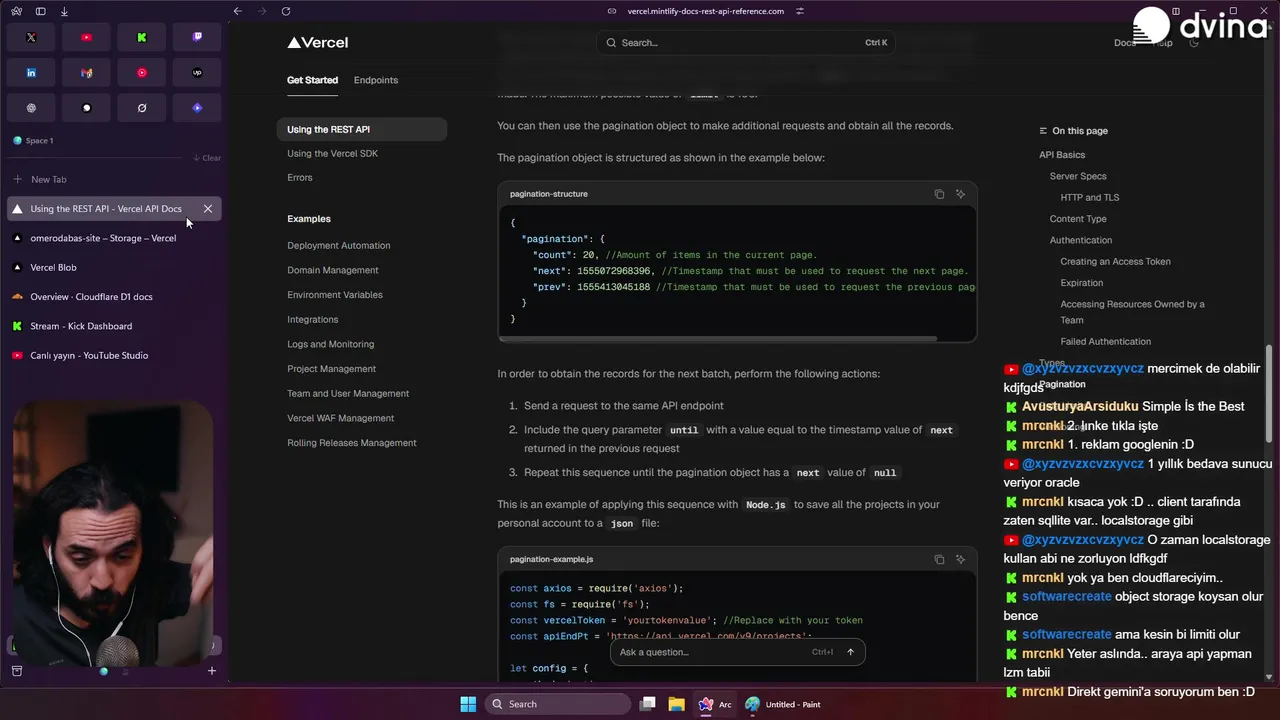Open Deployment Automation example

(339, 245)
